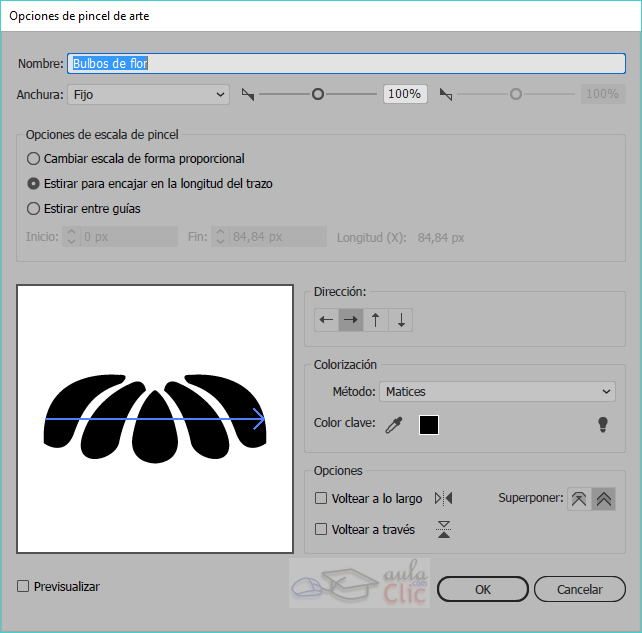The height and width of the screenshot is (633, 642).
Task: Pick key color with the eyedropper
Action: point(394,425)
